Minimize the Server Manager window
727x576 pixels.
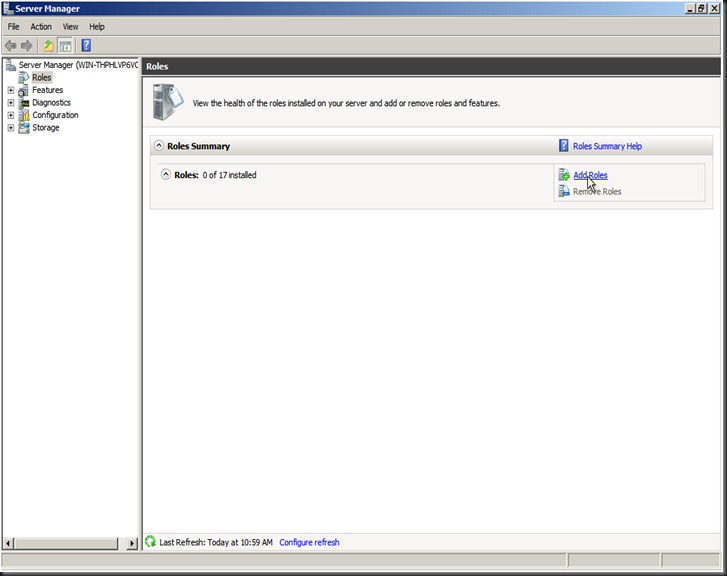point(690,8)
